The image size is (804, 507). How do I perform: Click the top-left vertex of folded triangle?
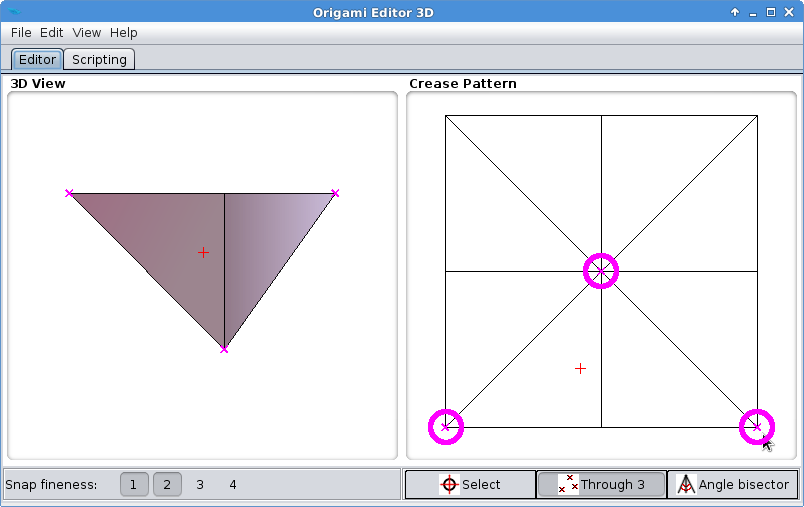coord(69,193)
